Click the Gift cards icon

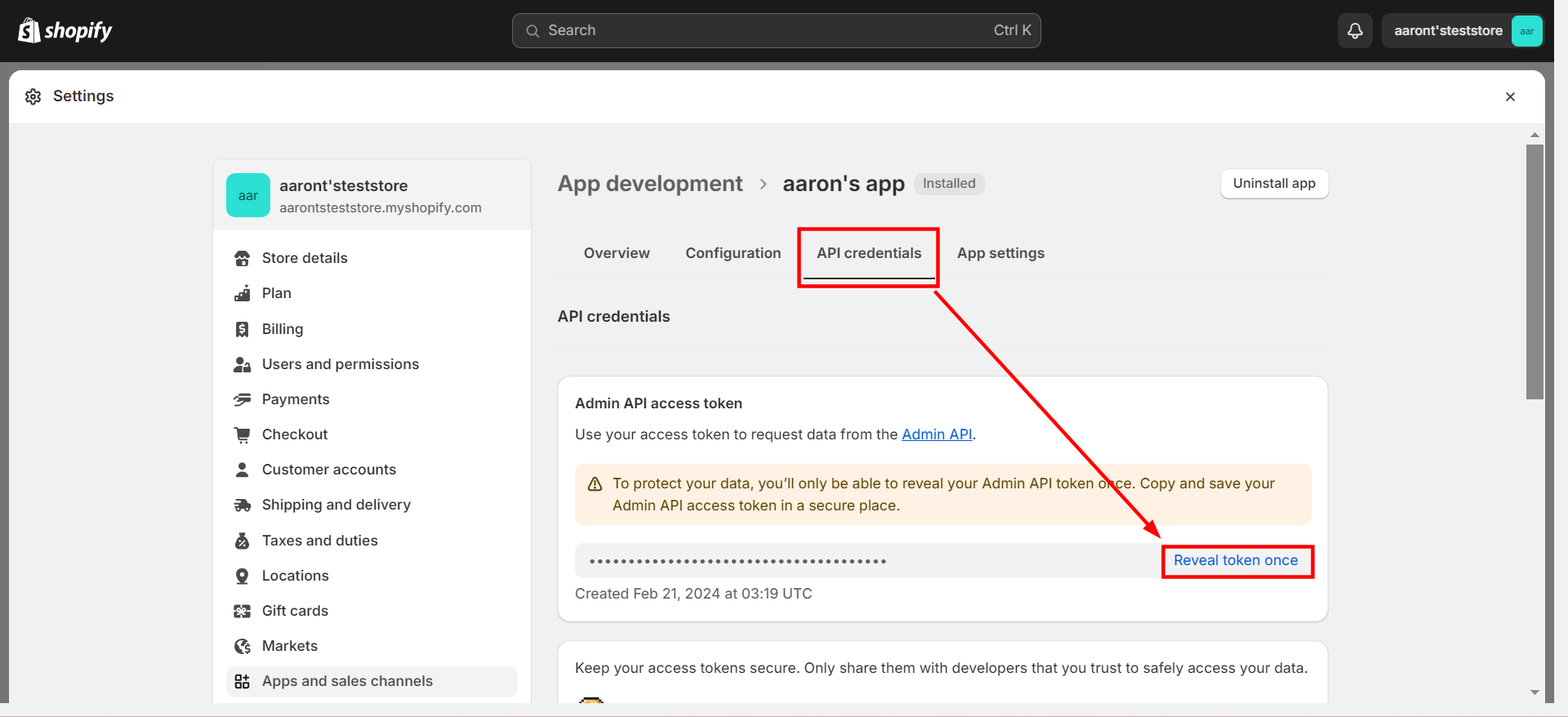(x=243, y=611)
